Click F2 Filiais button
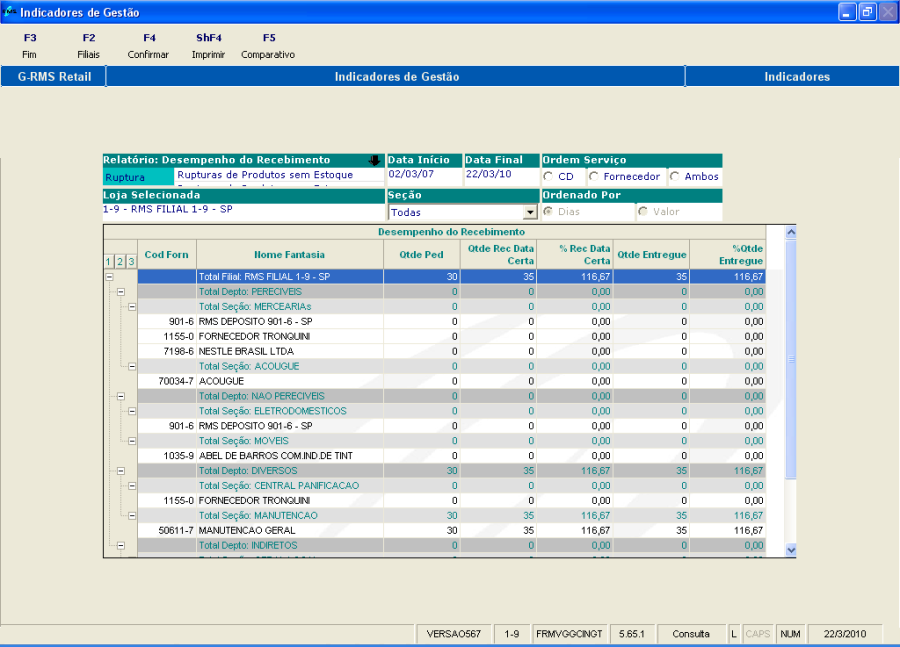 89,46
